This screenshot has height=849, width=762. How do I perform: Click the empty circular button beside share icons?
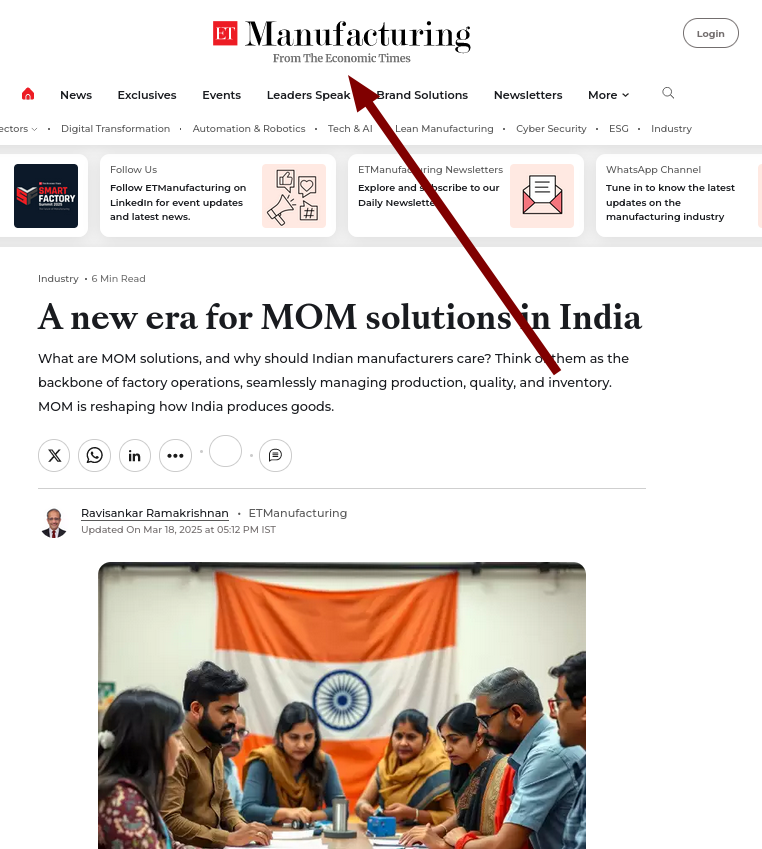click(225, 451)
